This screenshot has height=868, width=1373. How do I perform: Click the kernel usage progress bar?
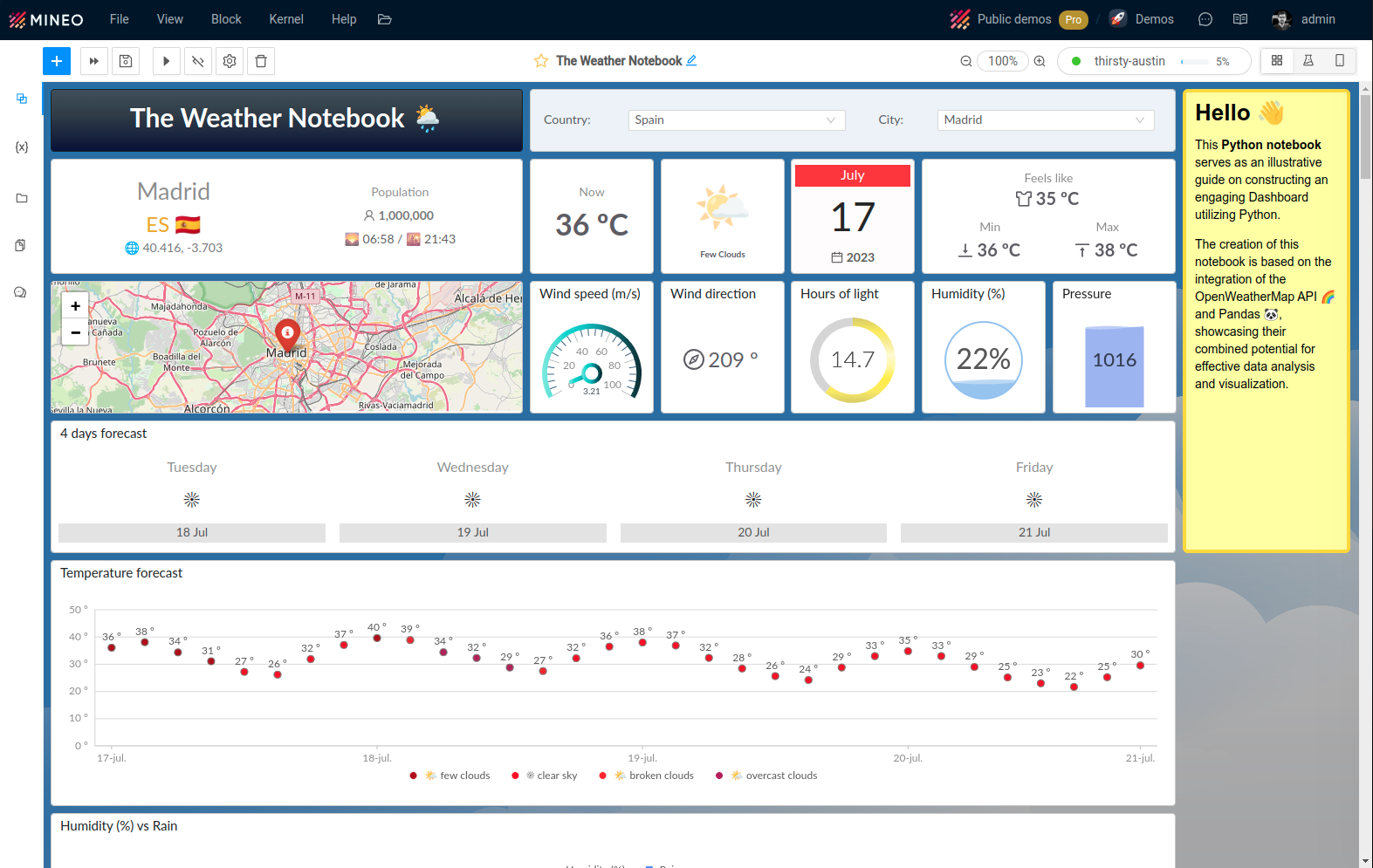coord(1195,62)
